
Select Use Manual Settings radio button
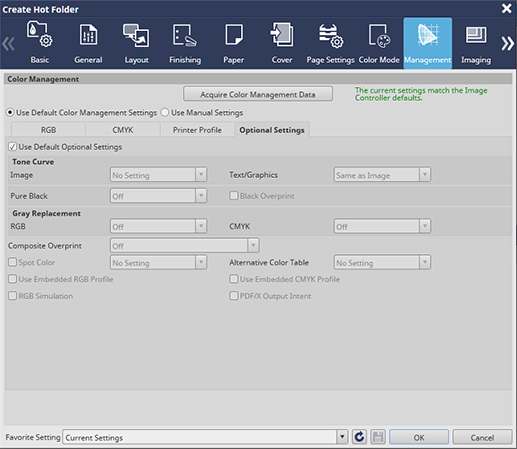pos(165,113)
